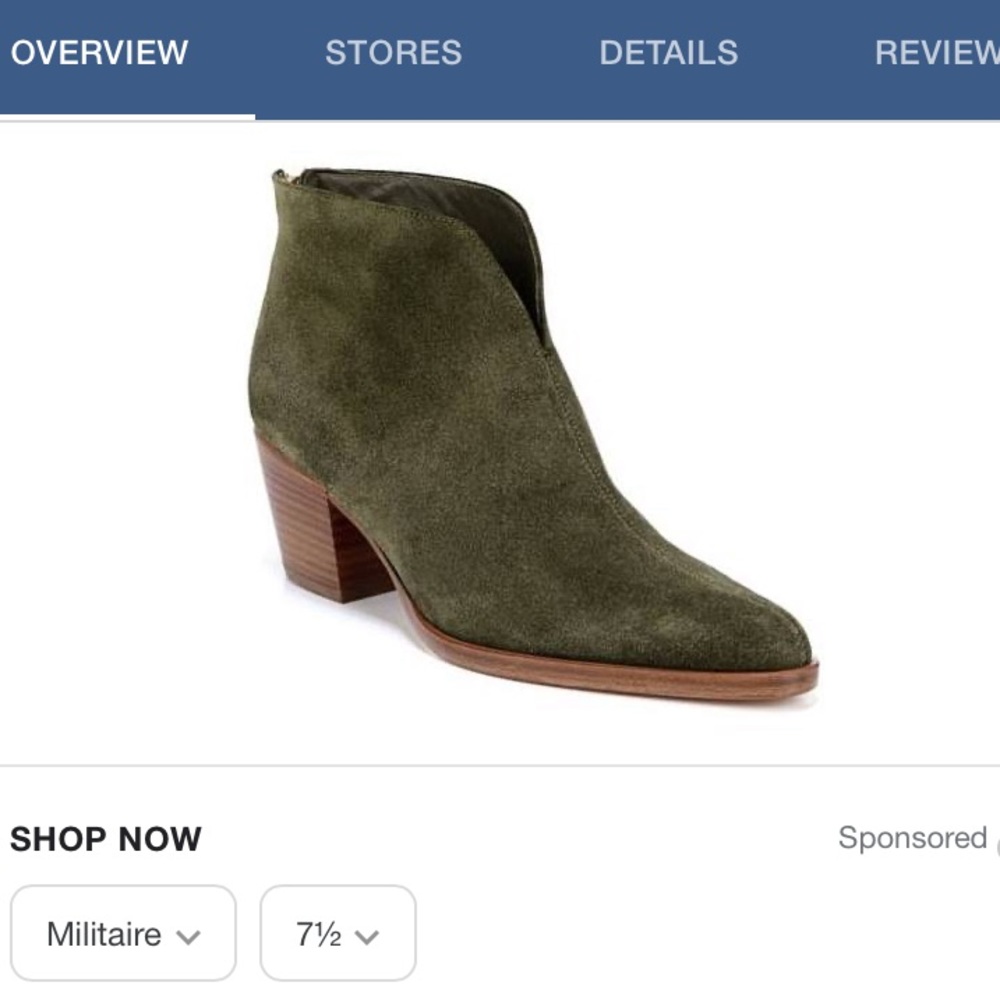The width and height of the screenshot is (1000, 1000).
Task: Choose a different color via Militaire selector
Action: coord(125,933)
